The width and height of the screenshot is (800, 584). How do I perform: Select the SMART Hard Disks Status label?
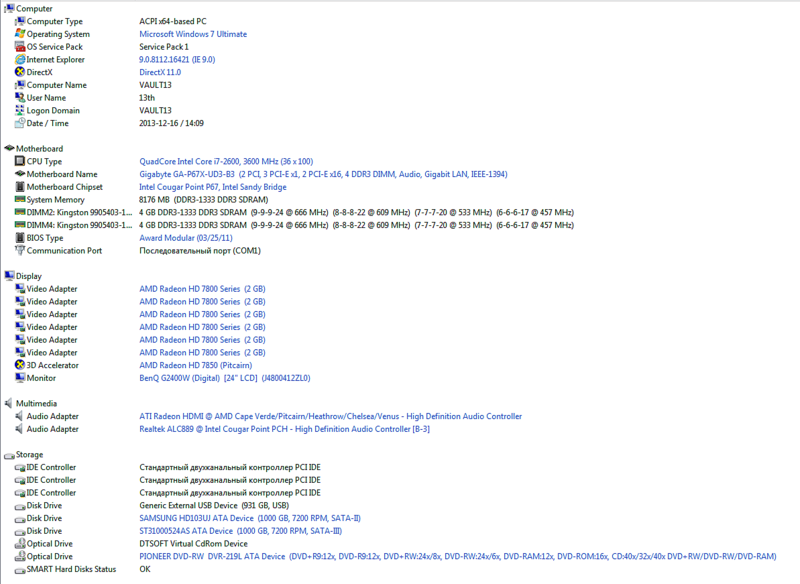click(x=71, y=570)
